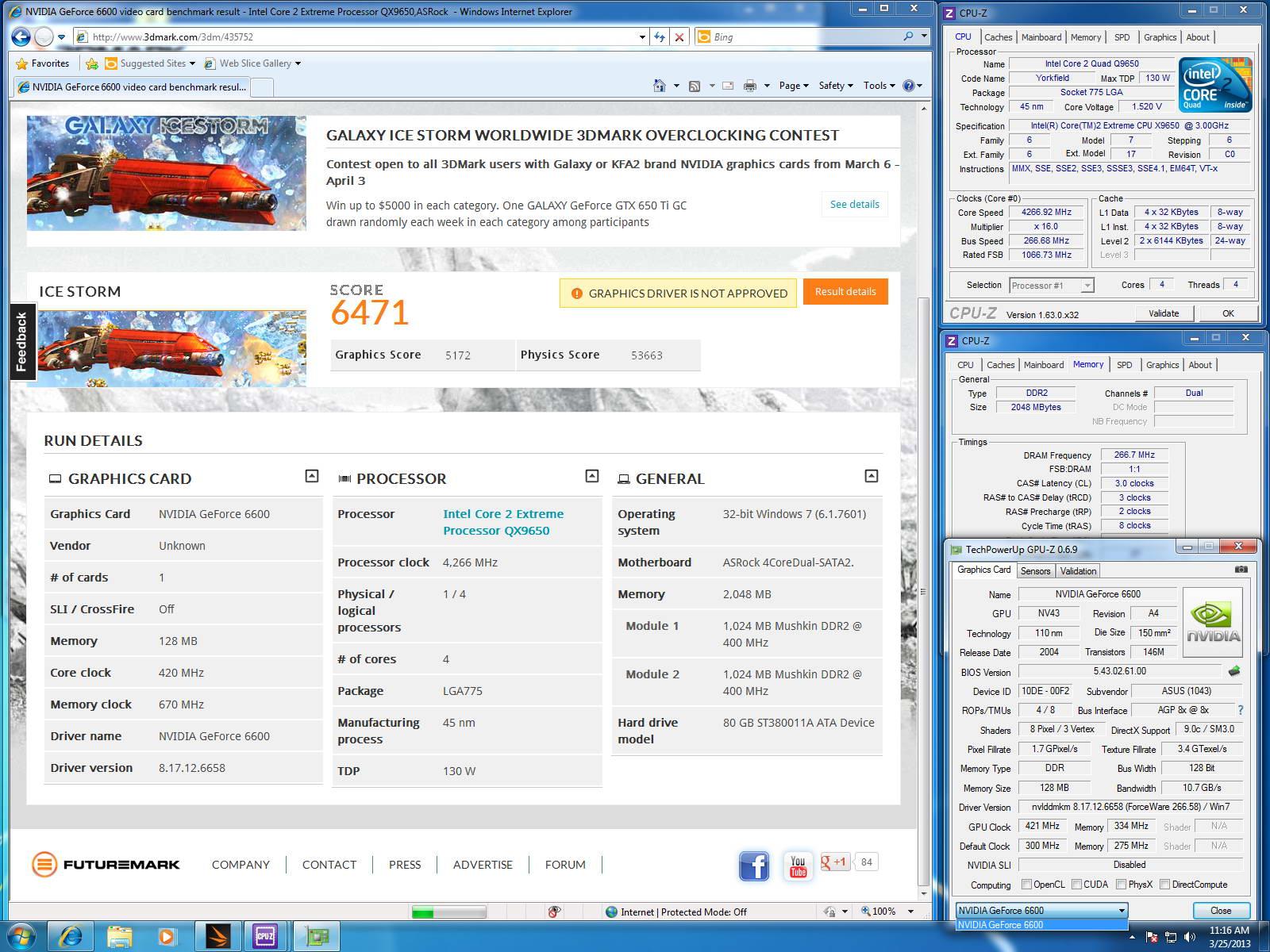Toggle the OpenCL checkbox in GPU-Z
This screenshot has width=1270, height=952.
tap(1026, 884)
